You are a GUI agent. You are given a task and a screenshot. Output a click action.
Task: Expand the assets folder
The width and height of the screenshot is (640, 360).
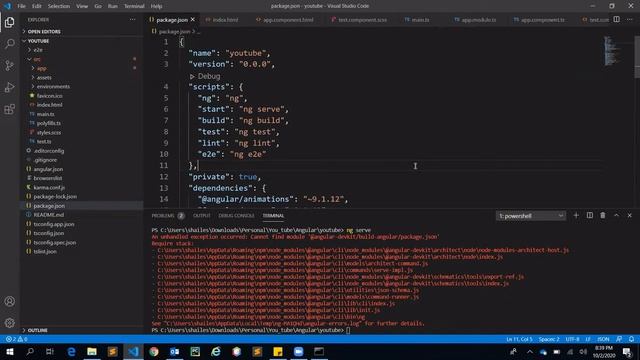click(44, 78)
